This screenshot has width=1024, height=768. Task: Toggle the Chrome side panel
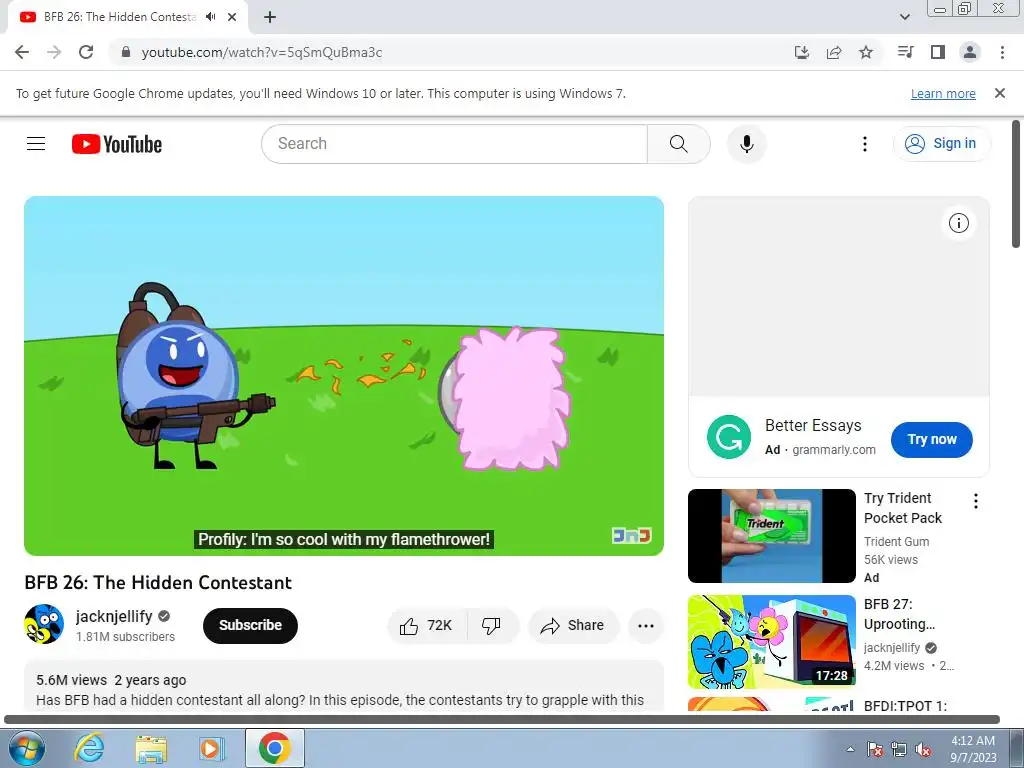pyautogui.click(x=938, y=52)
